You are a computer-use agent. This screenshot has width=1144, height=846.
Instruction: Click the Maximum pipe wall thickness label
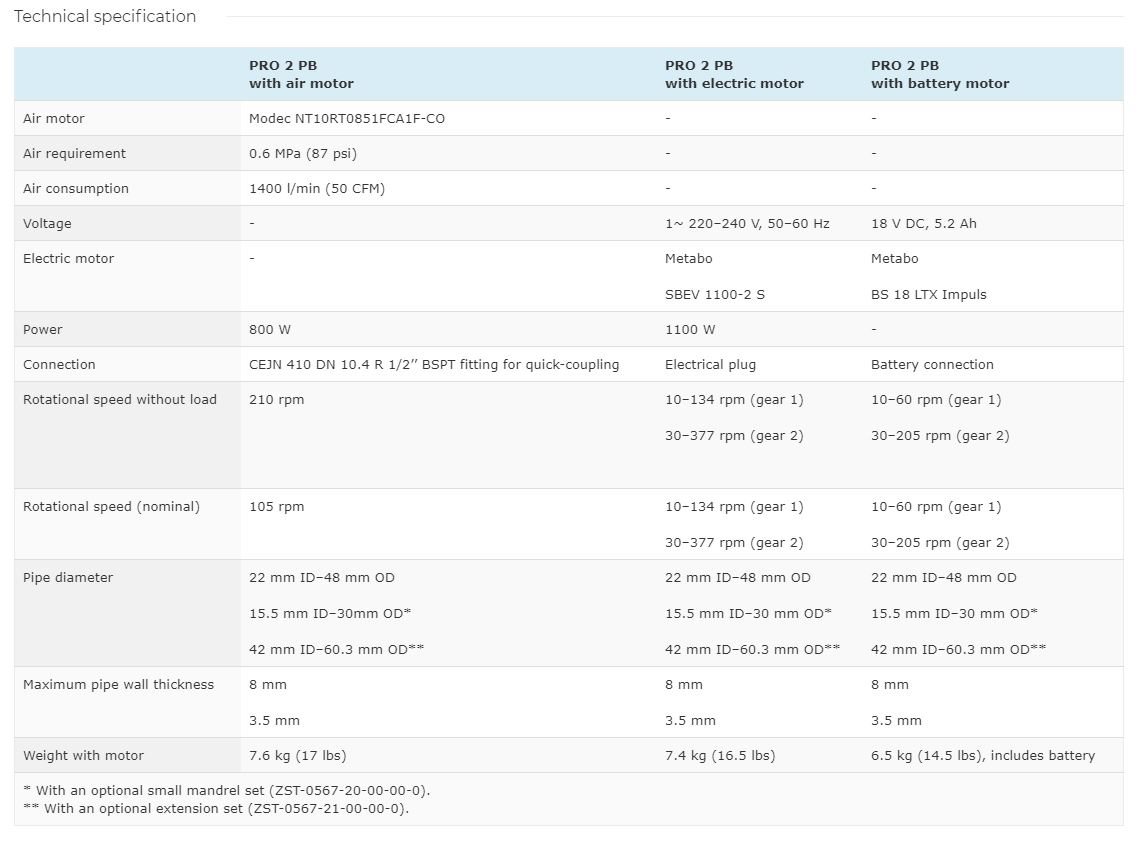click(x=118, y=684)
